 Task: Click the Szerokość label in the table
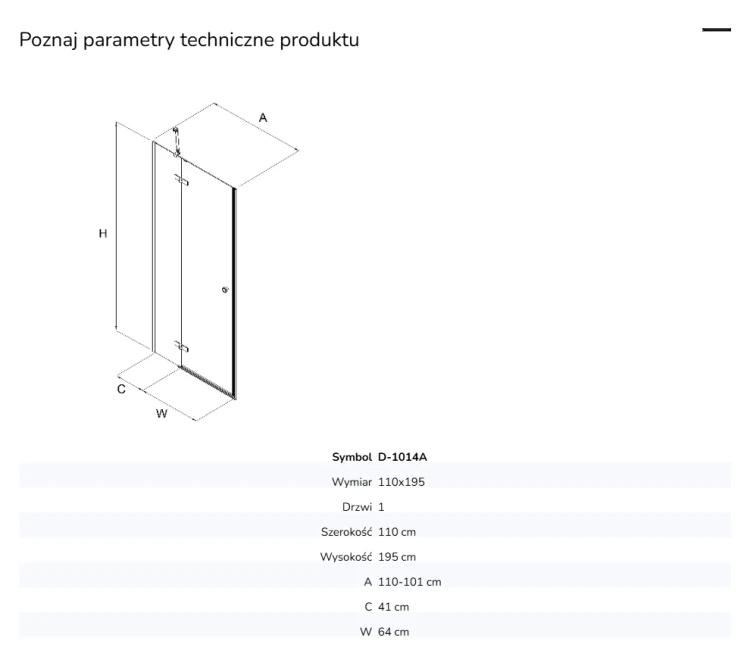tap(346, 532)
